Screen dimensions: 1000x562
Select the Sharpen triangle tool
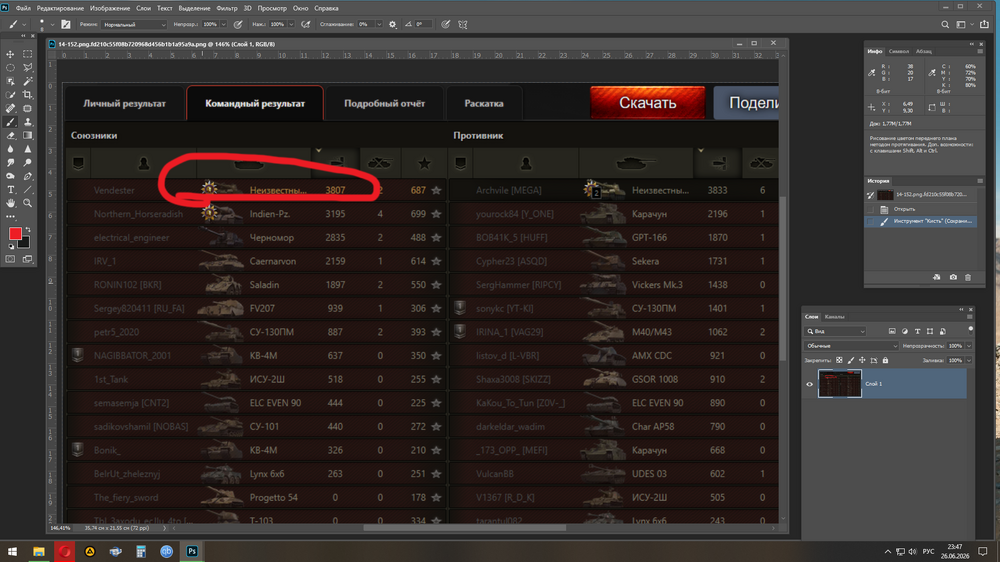[27, 149]
